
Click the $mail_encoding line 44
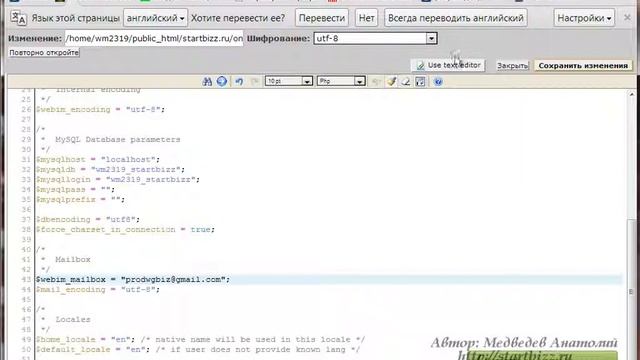pos(98,289)
